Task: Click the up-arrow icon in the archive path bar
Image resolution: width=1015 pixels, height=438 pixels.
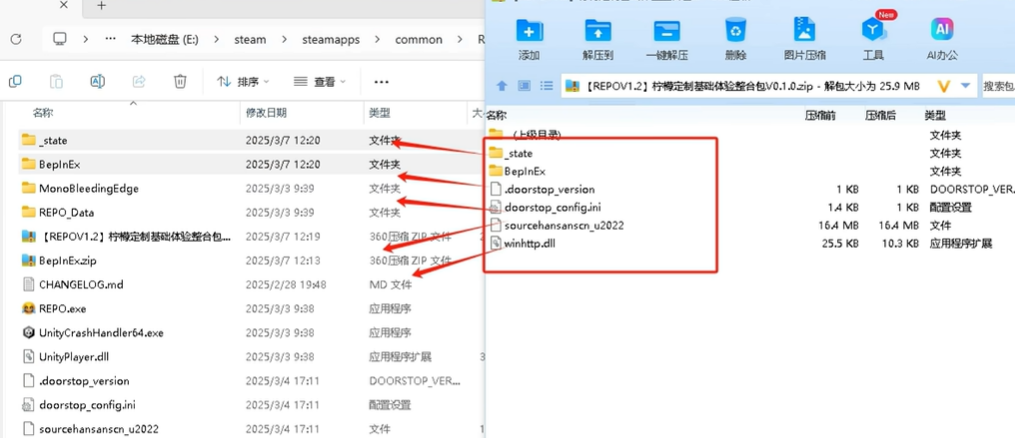Action: [502, 87]
